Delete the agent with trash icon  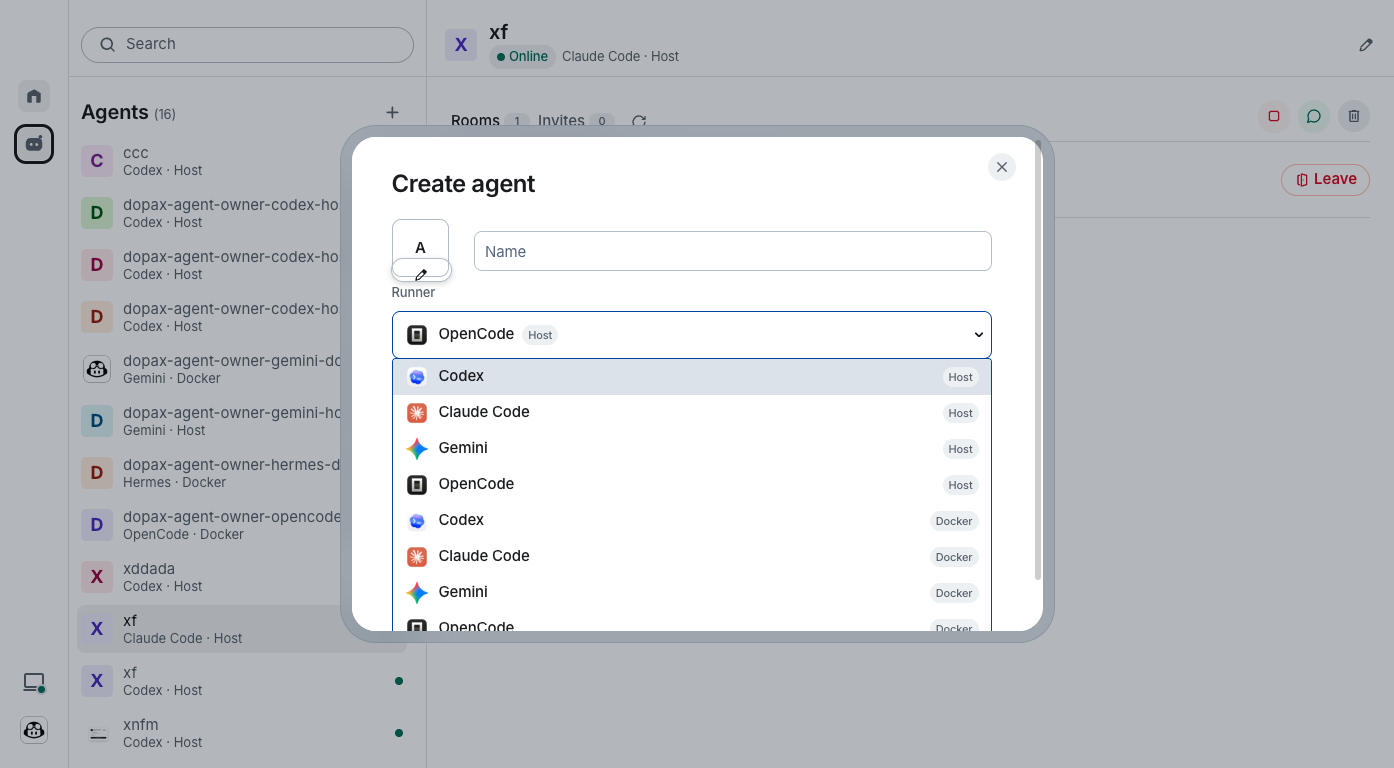(x=1354, y=116)
